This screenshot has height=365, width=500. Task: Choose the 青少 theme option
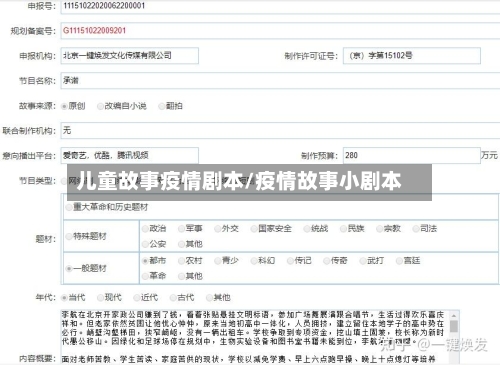tap(217, 261)
